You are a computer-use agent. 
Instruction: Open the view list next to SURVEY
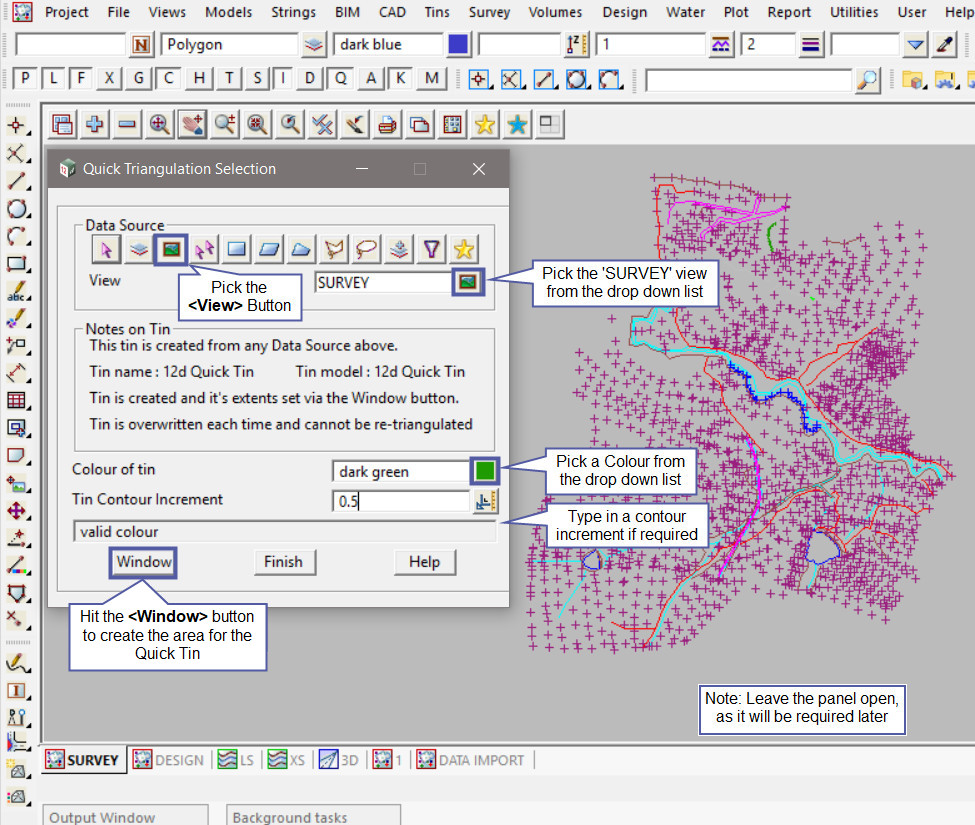[466, 282]
